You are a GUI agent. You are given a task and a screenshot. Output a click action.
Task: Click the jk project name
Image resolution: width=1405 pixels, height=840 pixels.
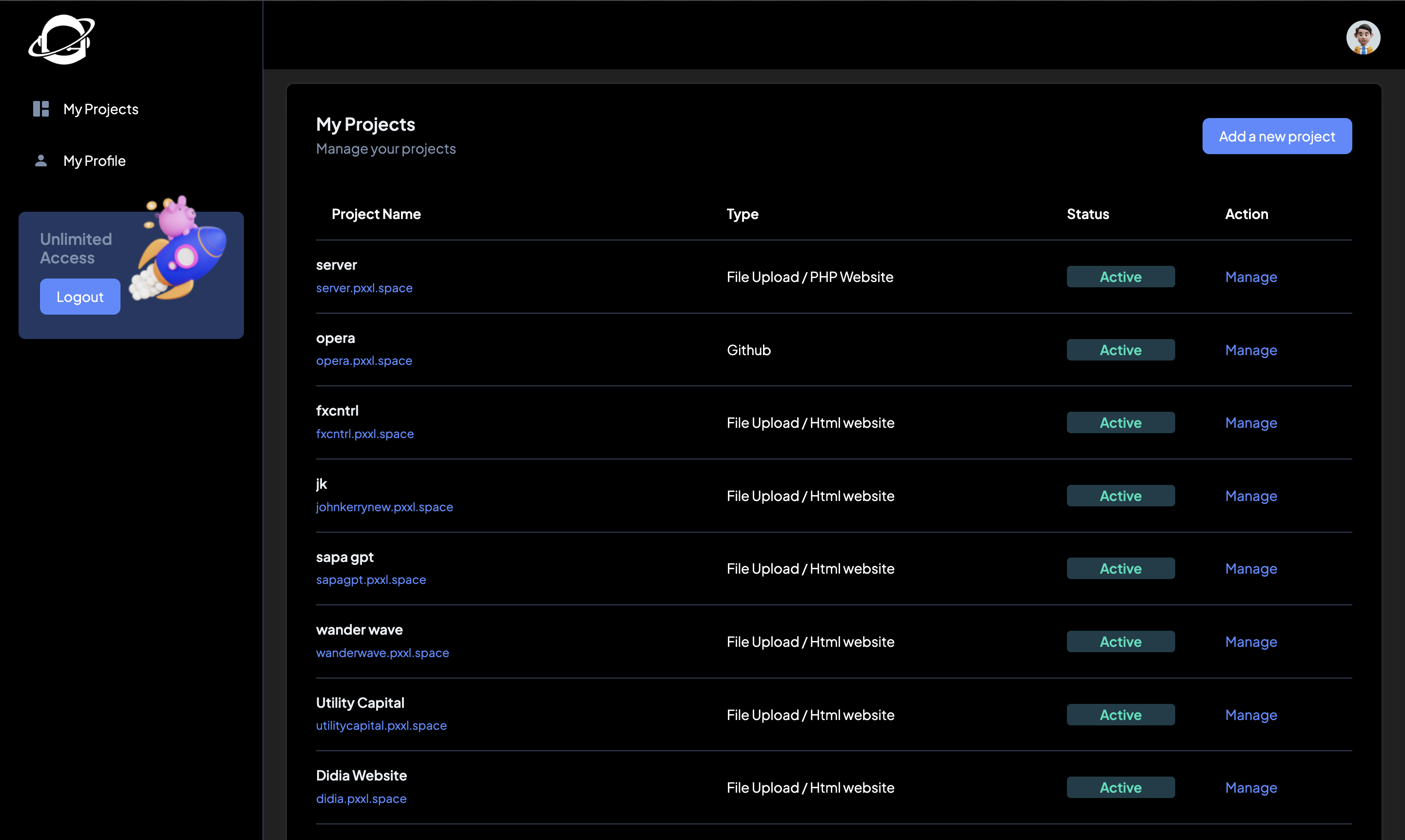click(x=321, y=484)
